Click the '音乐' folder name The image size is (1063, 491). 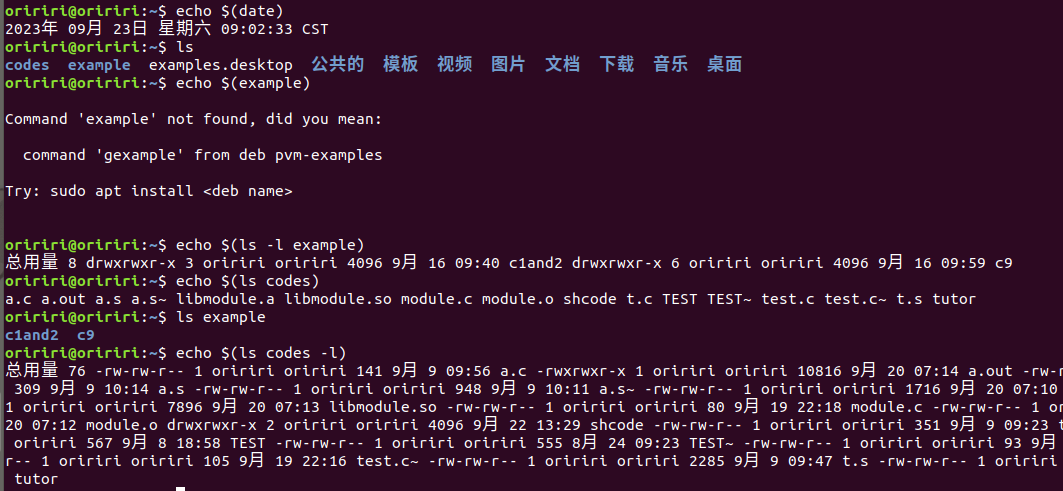click(x=670, y=65)
